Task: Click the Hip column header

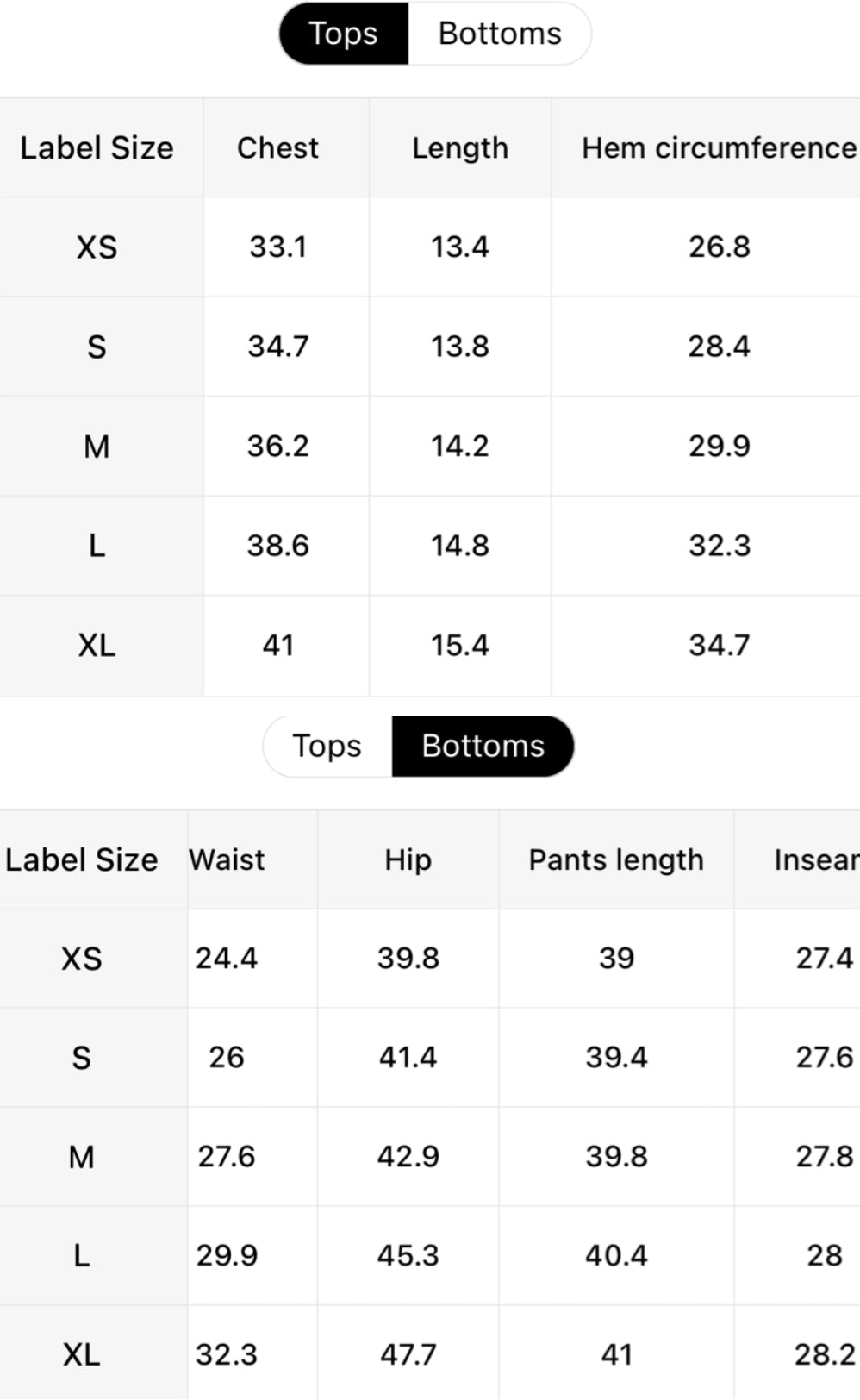Action: pos(408,859)
